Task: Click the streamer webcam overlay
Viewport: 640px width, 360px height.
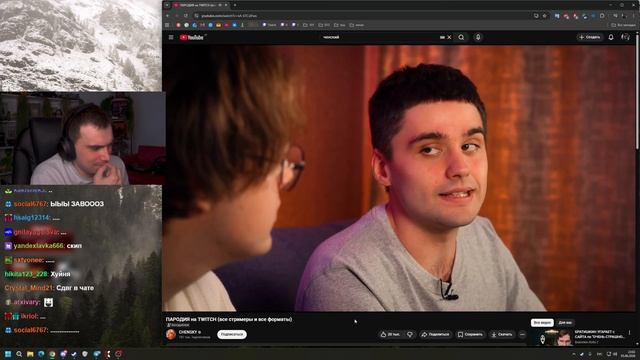Action: [x=82, y=138]
